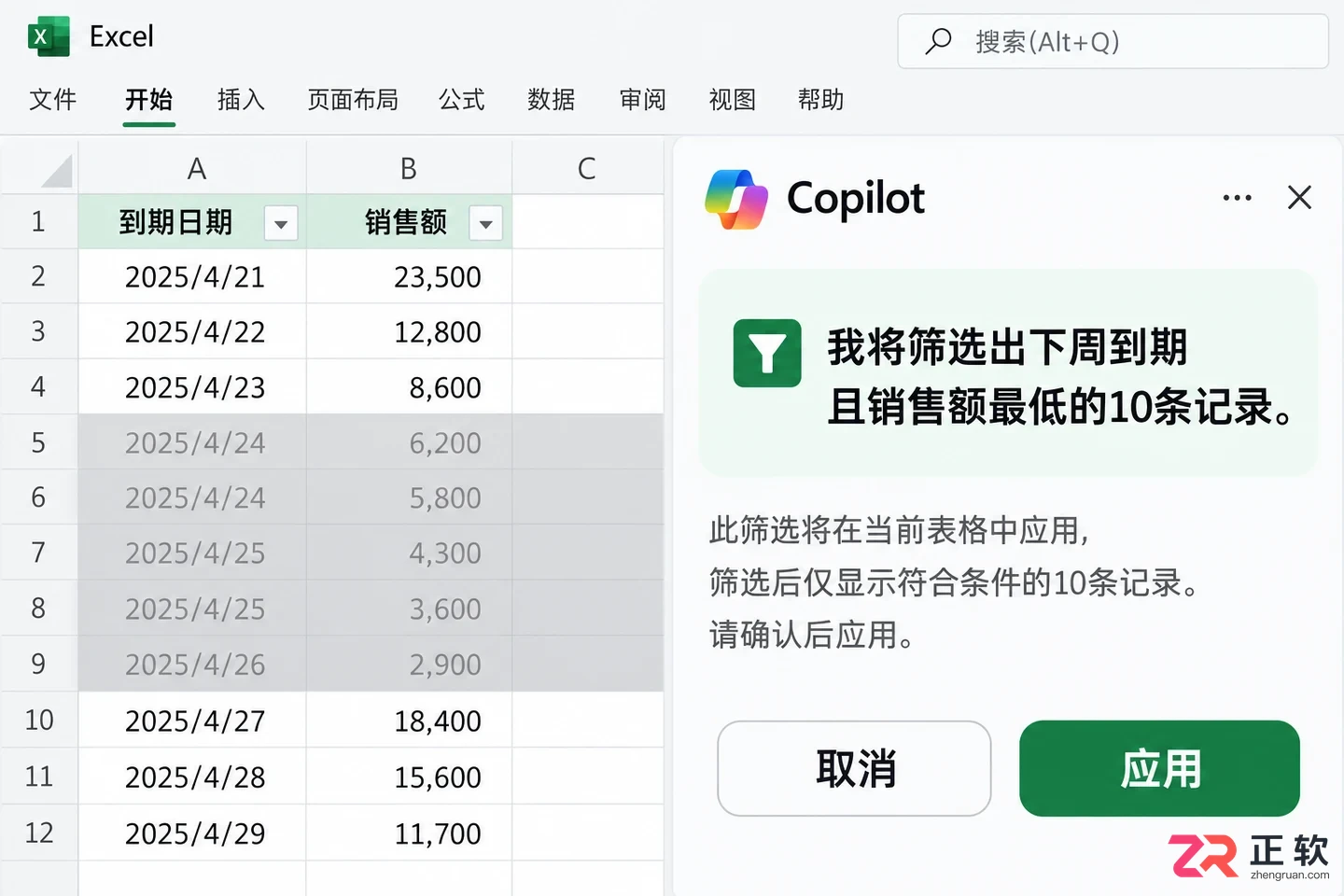1344x896 pixels.
Task: Click the 到期日期 header cell text
Action: point(175,222)
